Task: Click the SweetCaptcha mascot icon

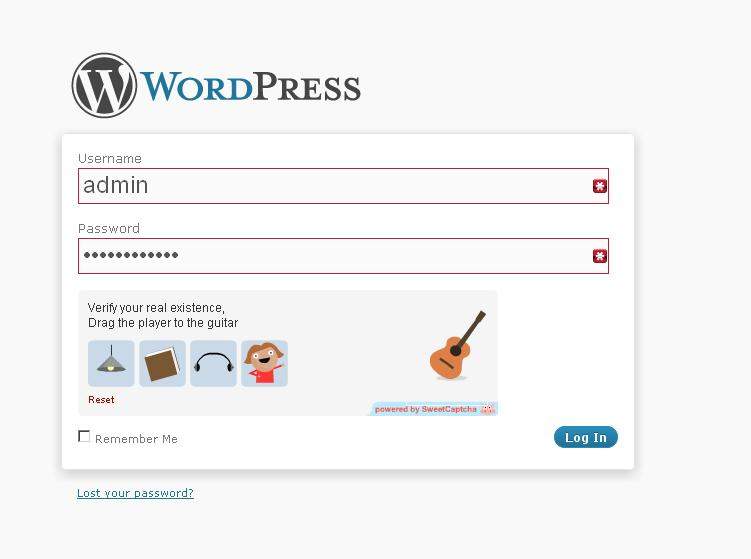Action: tap(488, 410)
